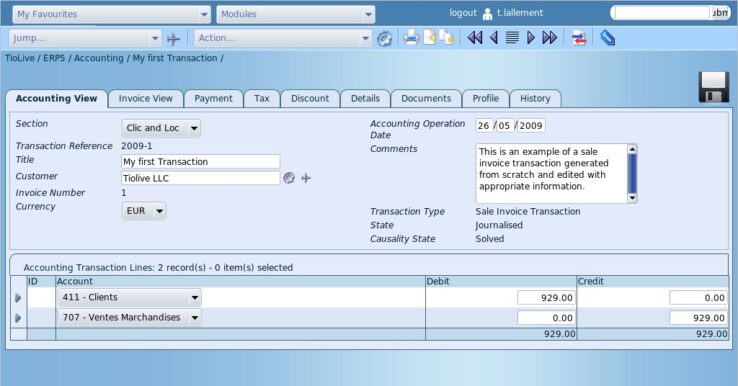This screenshot has width=738, height=386.
Task: Open the 411 - Clients account dropdown
Action: click(x=129, y=298)
